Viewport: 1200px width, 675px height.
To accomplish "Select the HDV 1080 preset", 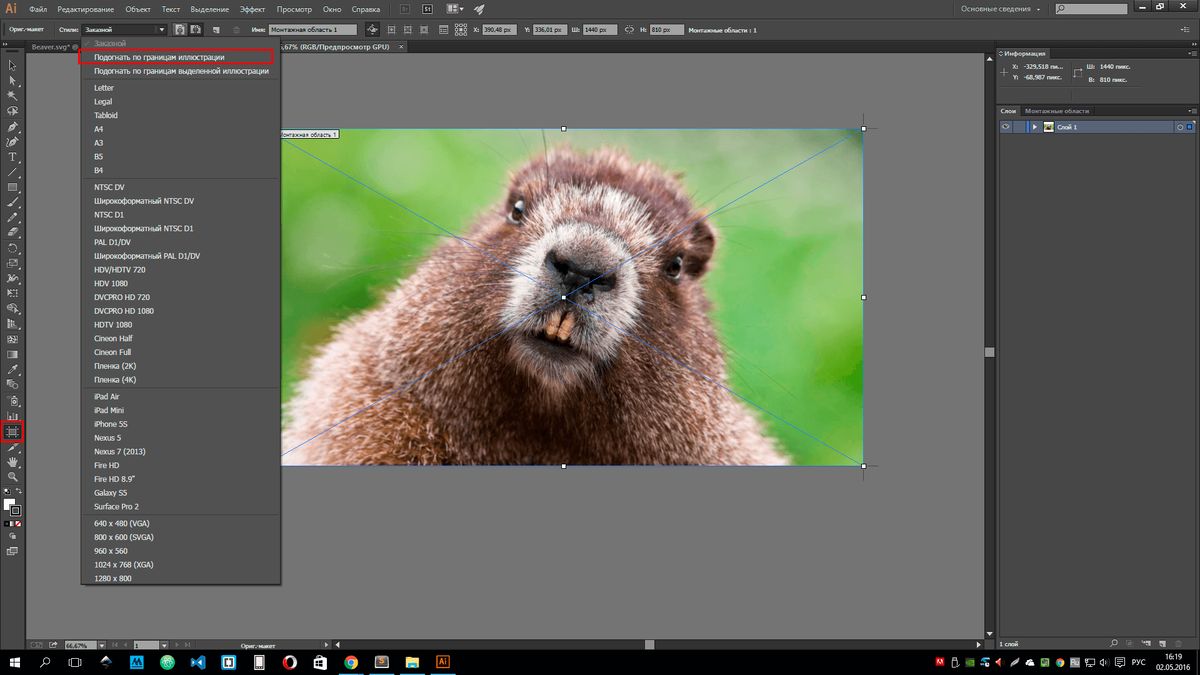I will click(x=180, y=283).
